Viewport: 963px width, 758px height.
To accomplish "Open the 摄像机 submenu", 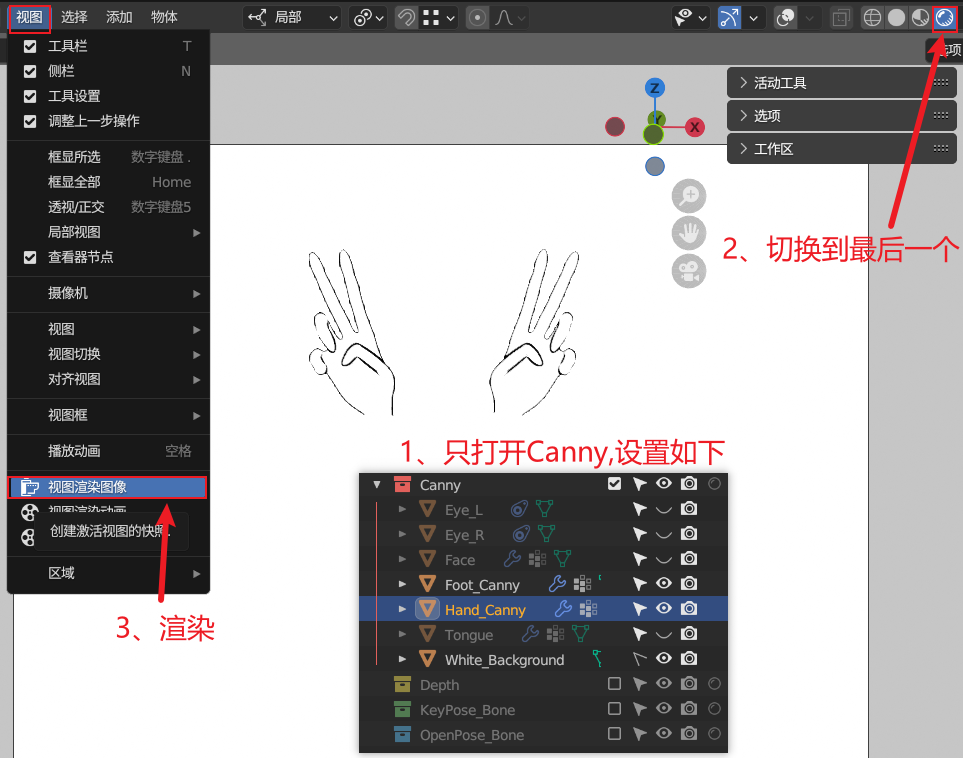I will coord(108,293).
